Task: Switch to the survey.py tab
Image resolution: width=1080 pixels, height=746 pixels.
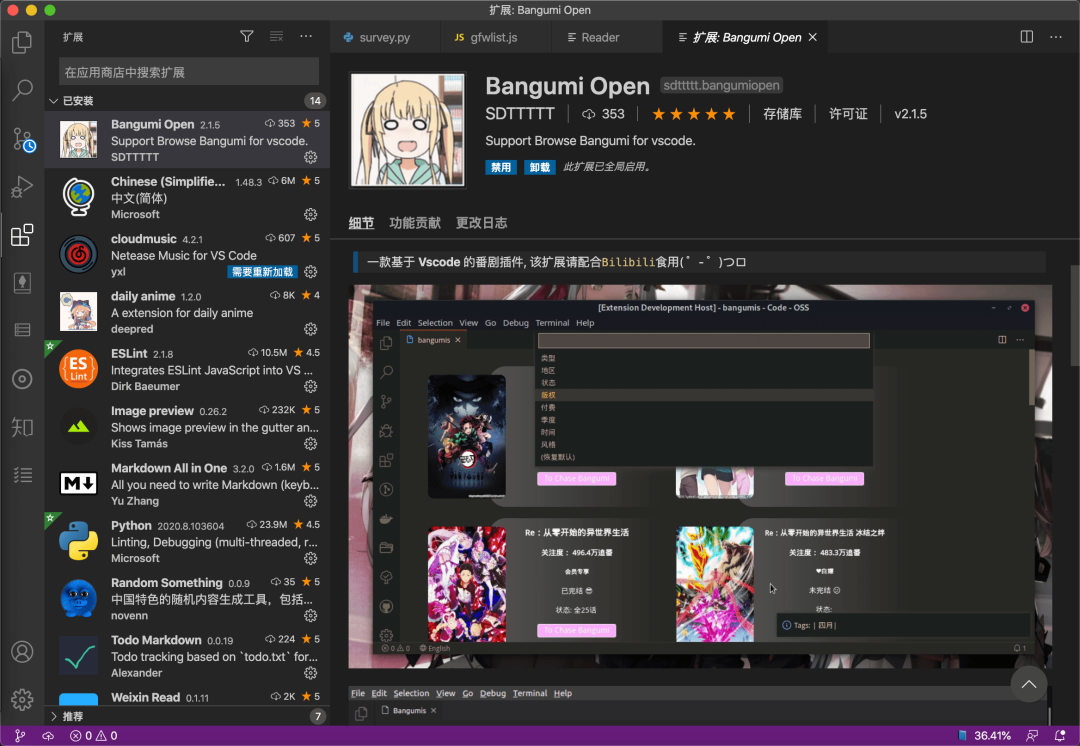Action: (x=383, y=36)
